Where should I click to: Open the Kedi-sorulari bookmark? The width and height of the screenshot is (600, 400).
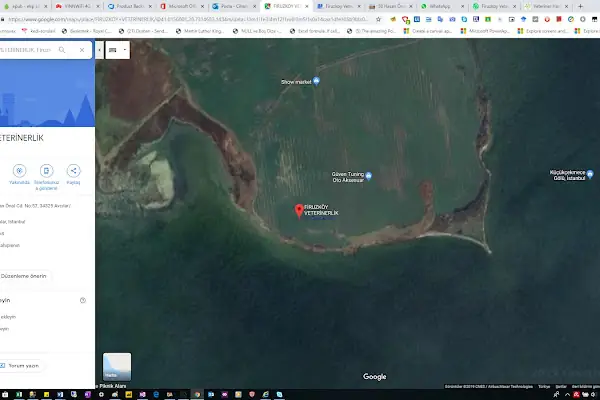tap(39, 31)
